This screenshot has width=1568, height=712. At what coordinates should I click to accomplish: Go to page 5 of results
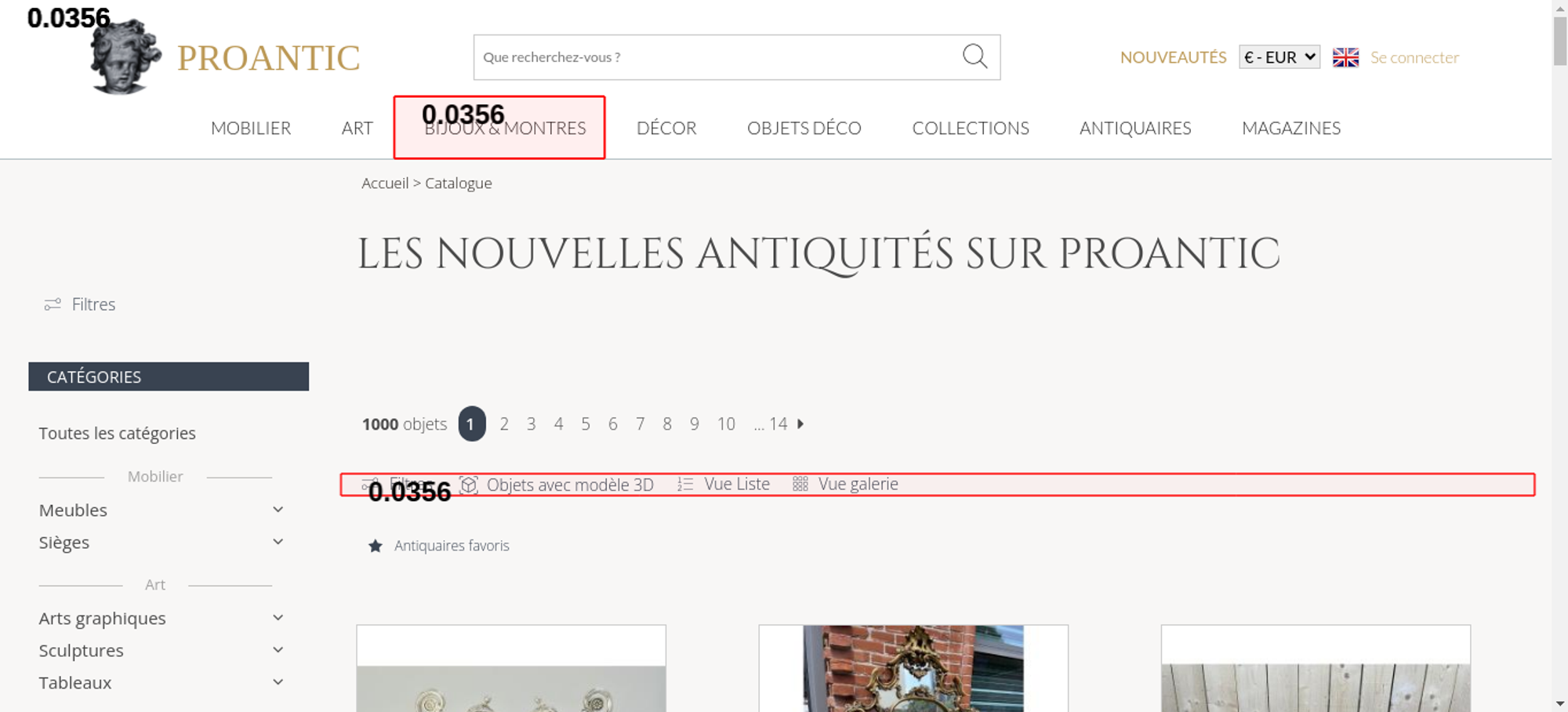click(586, 424)
